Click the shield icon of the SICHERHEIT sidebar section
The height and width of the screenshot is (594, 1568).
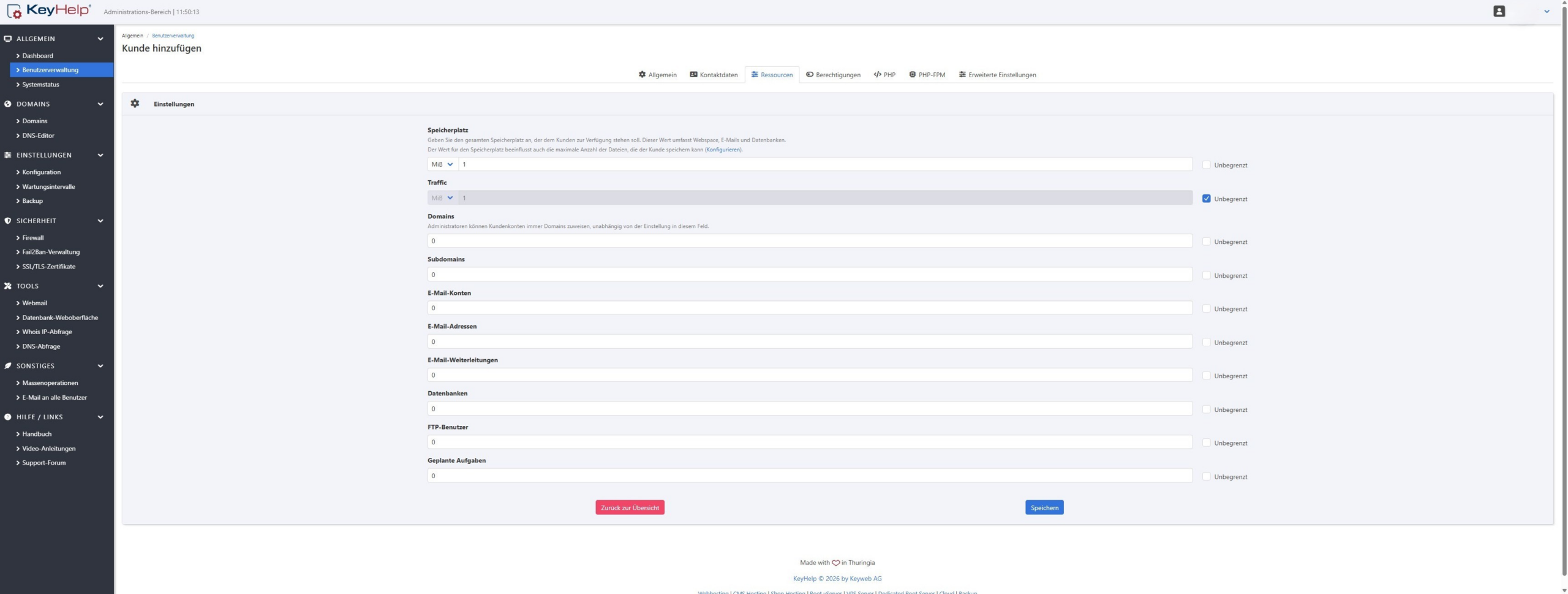point(7,221)
